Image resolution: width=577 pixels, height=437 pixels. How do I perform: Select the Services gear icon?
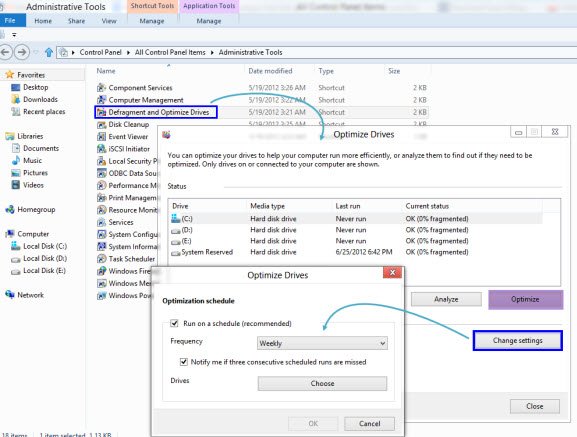point(102,222)
